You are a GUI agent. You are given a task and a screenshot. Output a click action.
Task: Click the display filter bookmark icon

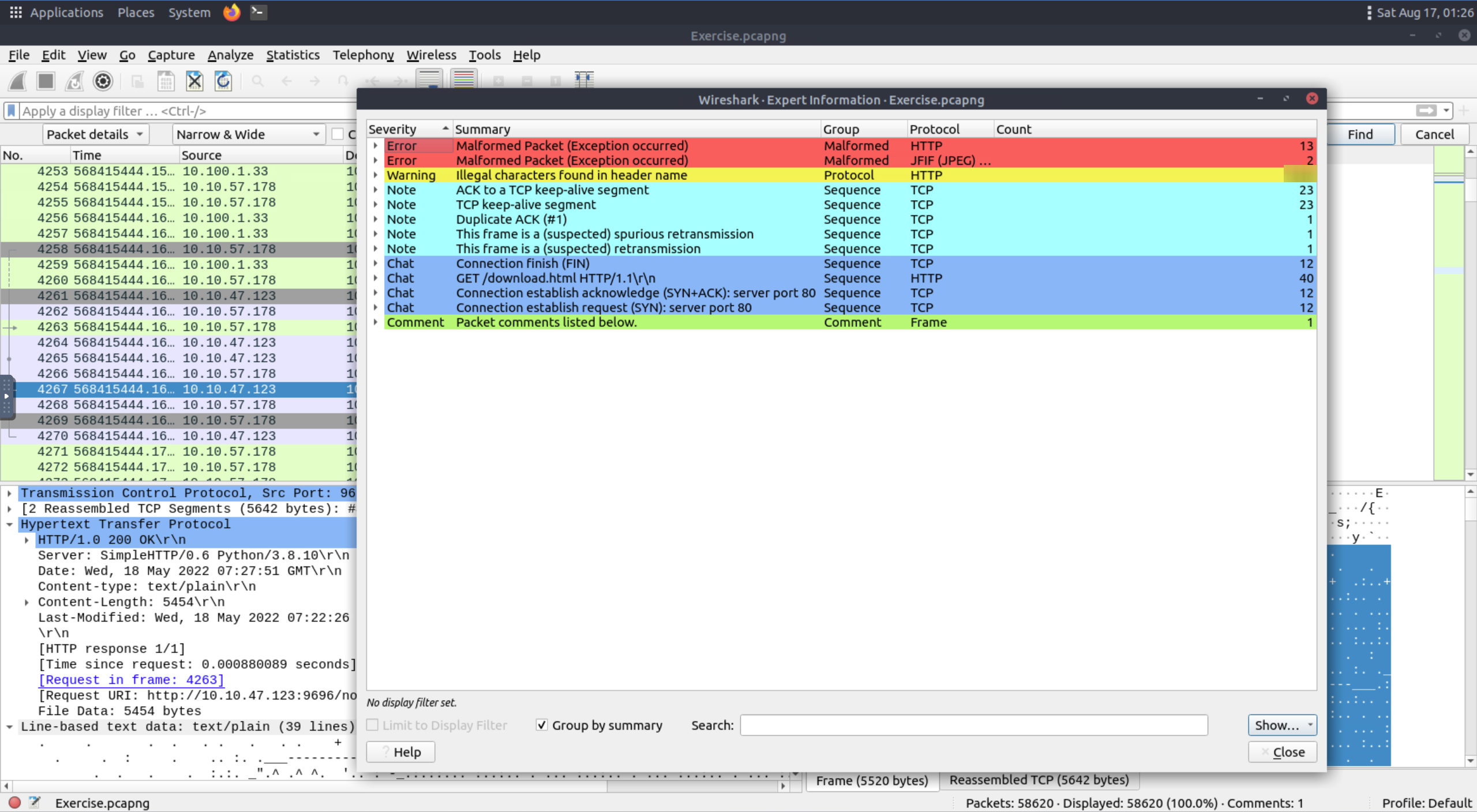[12, 111]
